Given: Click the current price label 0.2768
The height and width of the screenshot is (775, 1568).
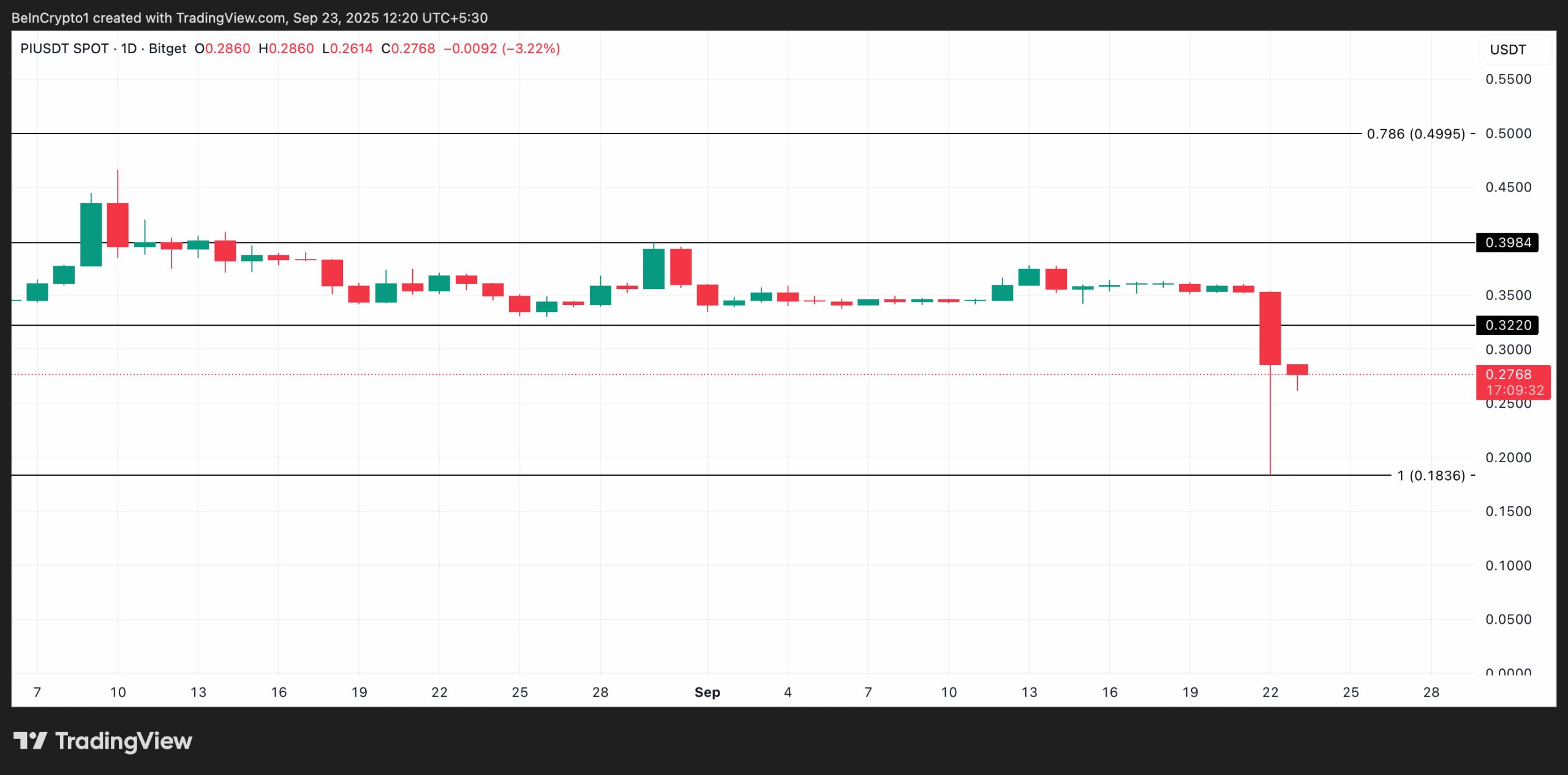Looking at the screenshot, I should [x=1510, y=374].
